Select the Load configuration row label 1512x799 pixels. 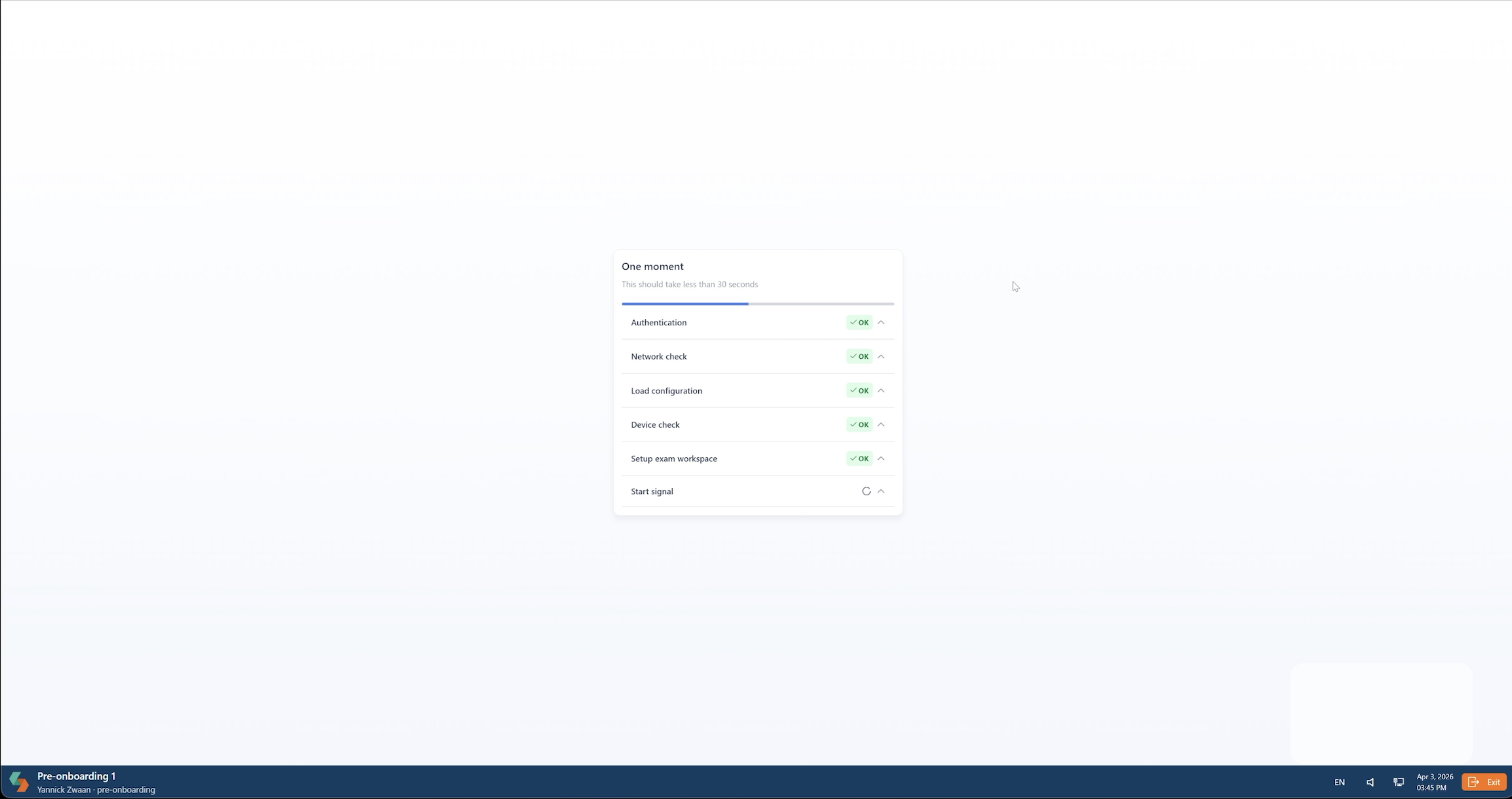[666, 391]
